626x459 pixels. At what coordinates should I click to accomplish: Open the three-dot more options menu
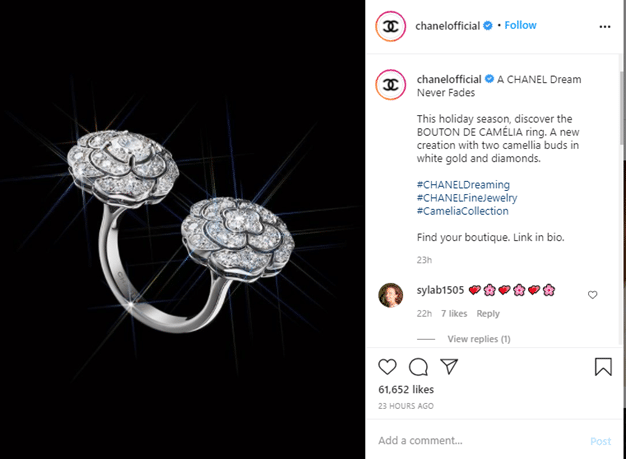(605, 27)
